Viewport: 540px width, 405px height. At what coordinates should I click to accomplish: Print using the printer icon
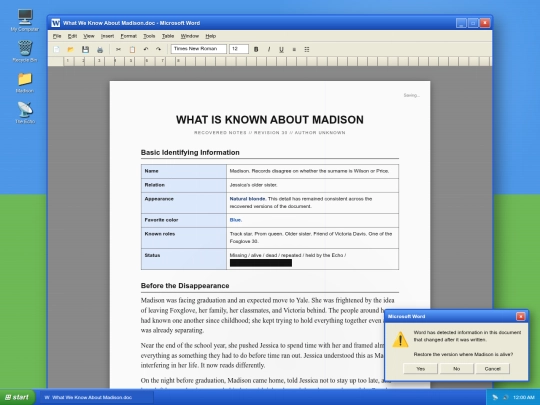tap(100, 49)
